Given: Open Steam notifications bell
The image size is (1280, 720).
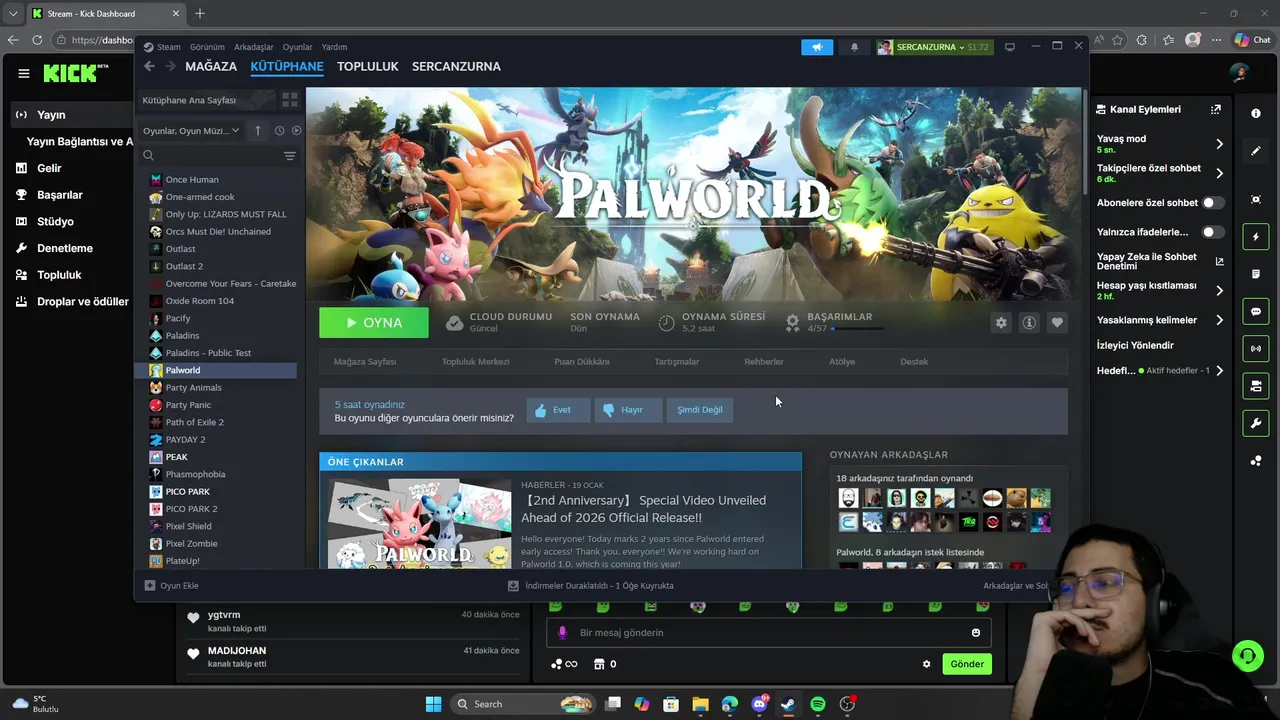Looking at the screenshot, I should tap(854, 47).
